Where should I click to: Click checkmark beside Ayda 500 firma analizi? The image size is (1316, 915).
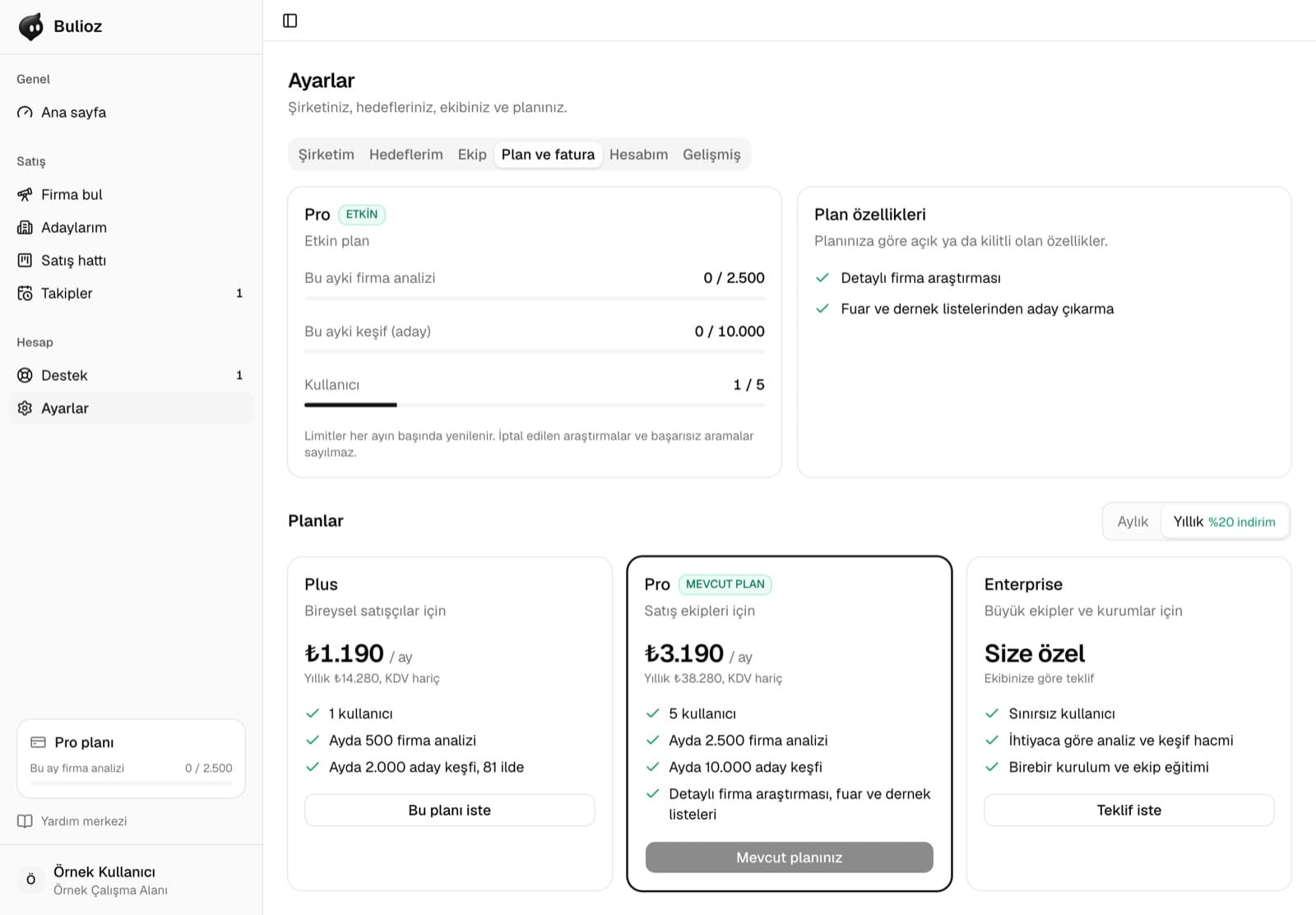click(x=312, y=740)
